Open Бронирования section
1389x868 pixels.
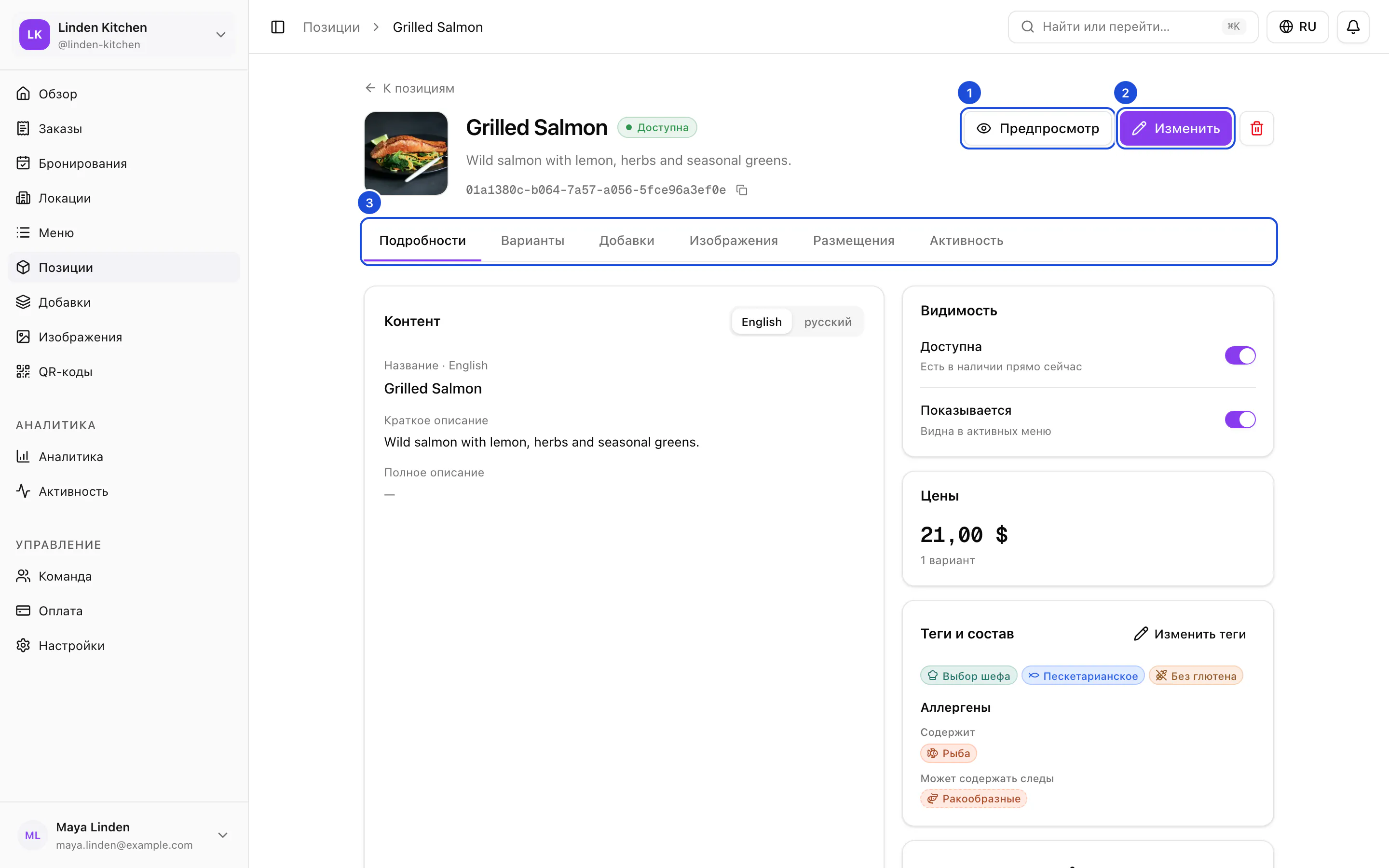[124, 163]
